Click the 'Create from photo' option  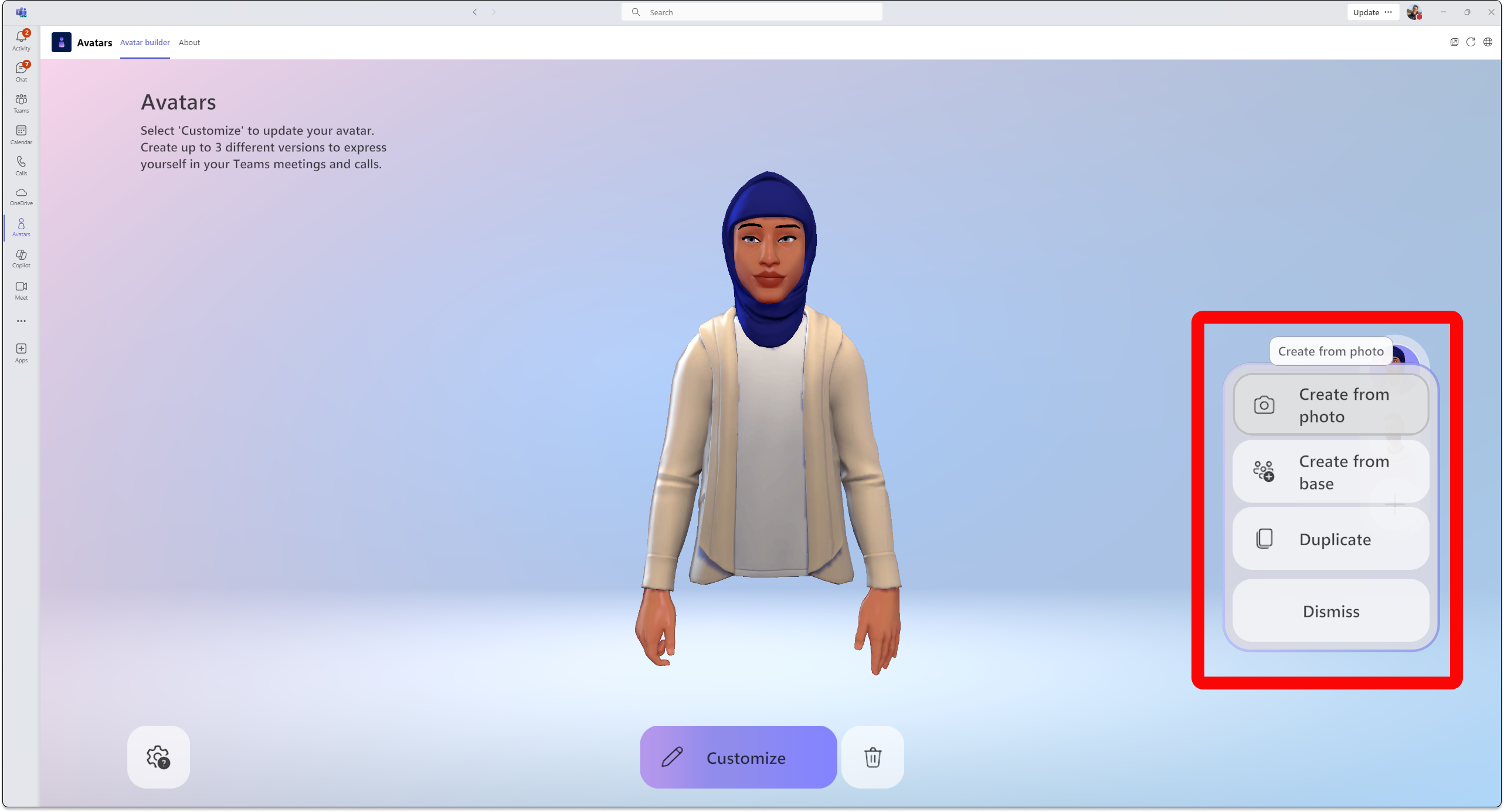click(1330, 405)
